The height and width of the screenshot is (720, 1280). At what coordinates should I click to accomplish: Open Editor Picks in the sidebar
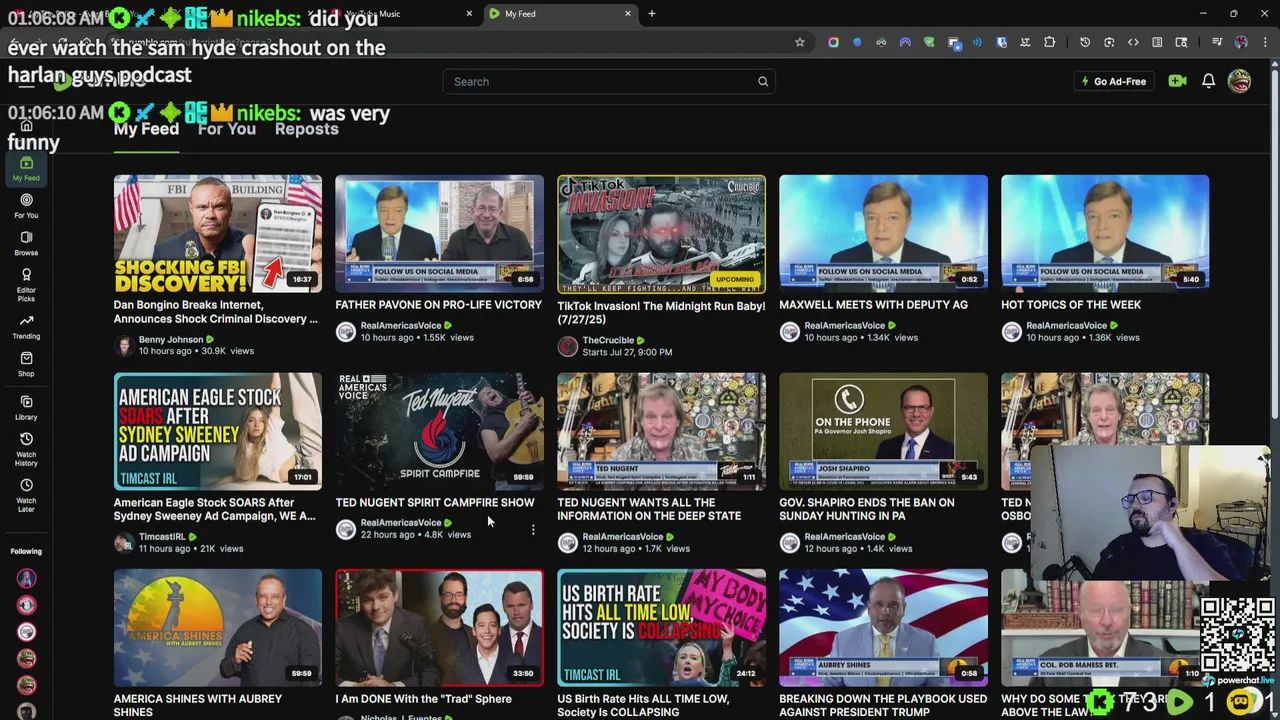tap(26, 285)
